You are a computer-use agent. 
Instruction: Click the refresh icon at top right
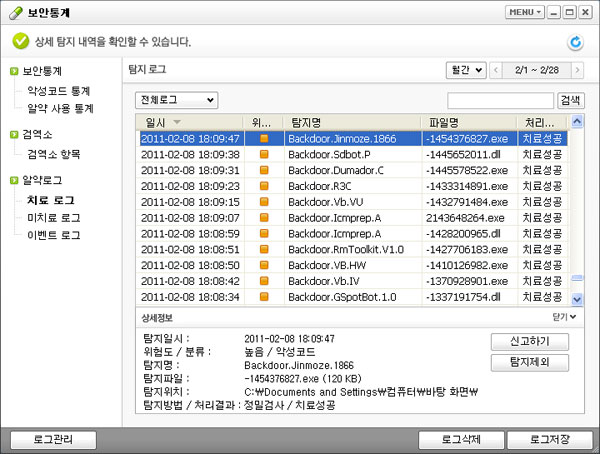tap(575, 42)
